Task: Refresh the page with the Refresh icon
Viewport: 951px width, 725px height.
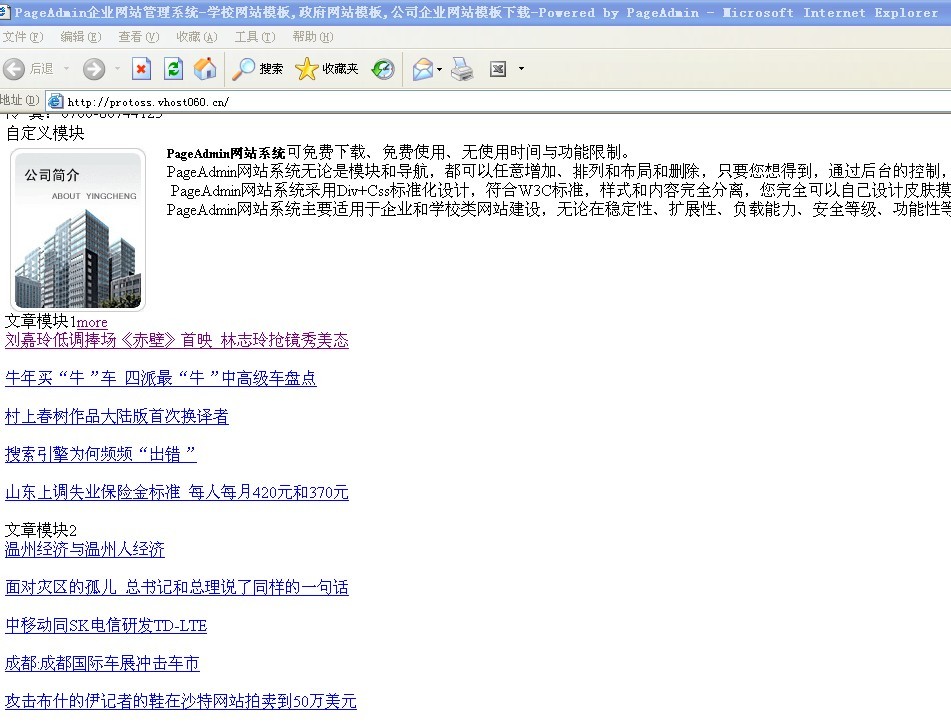Action: tap(173, 69)
